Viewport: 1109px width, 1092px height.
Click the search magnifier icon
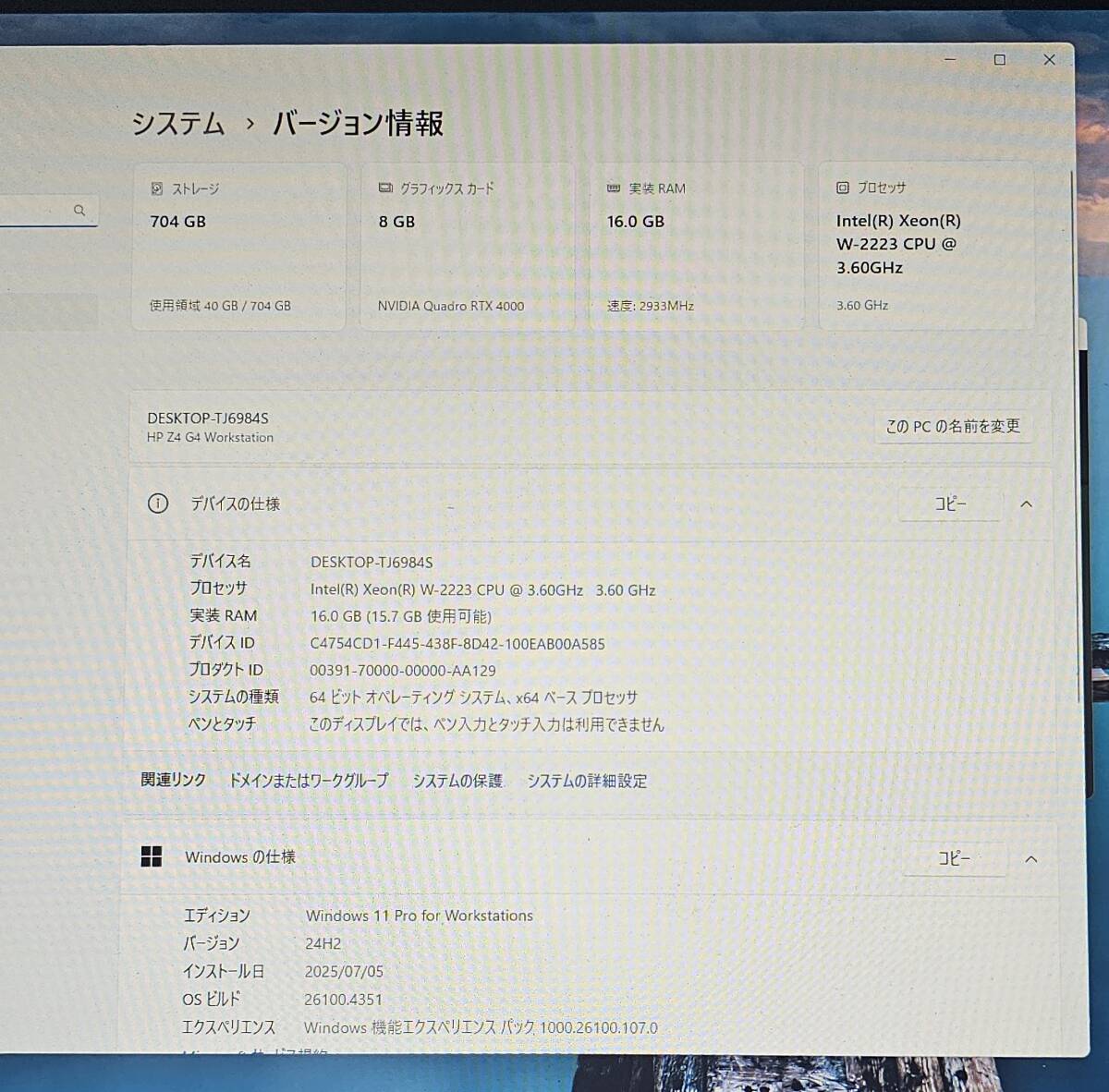pyautogui.click(x=79, y=211)
